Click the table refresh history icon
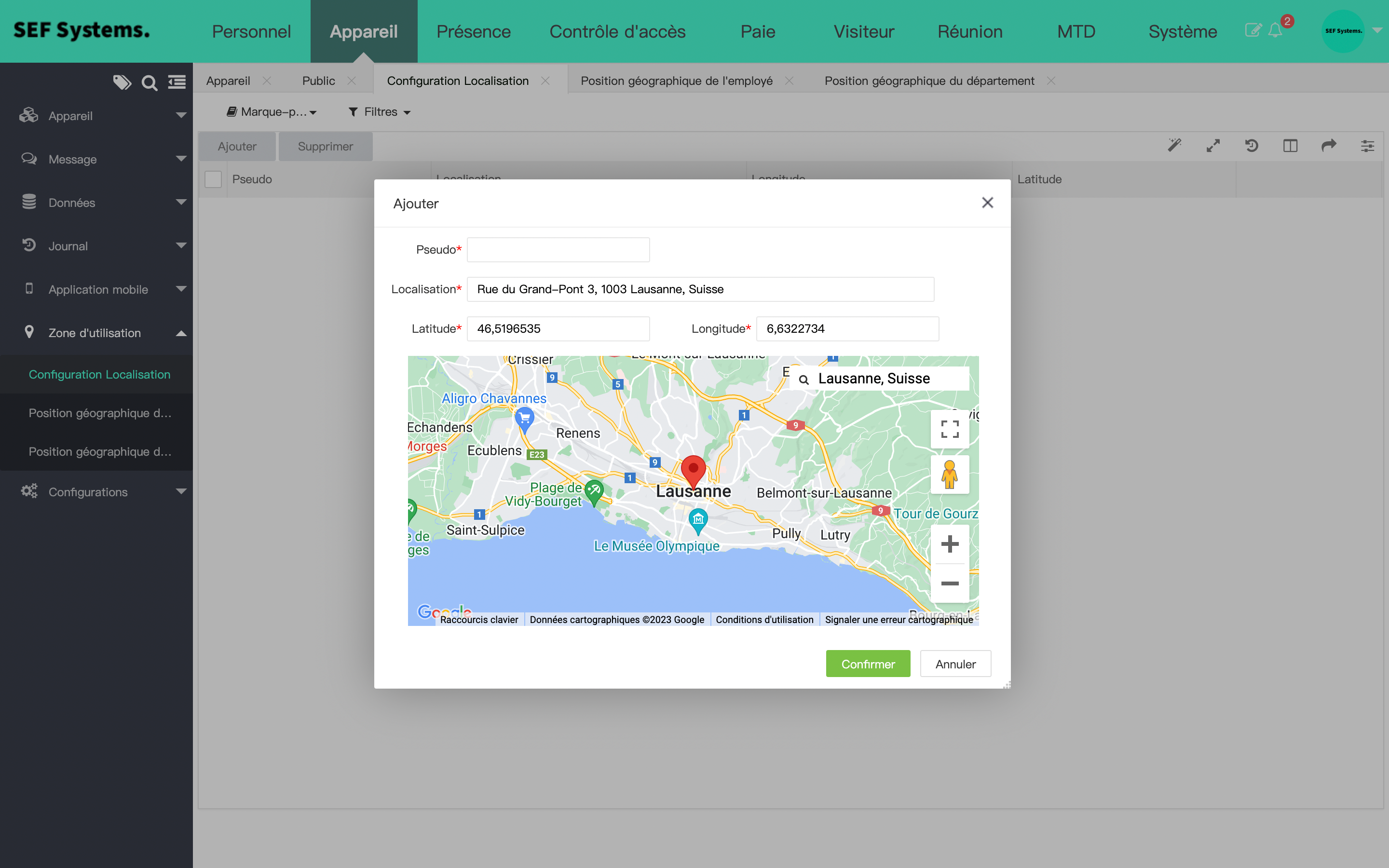The image size is (1389, 868). click(x=1251, y=146)
